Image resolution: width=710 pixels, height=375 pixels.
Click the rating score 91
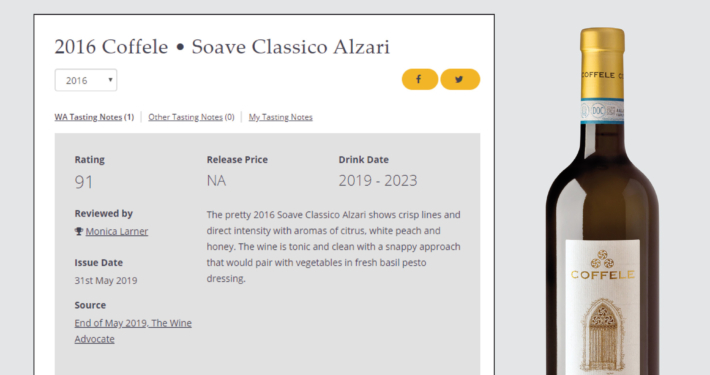click(x=84, y=182)
